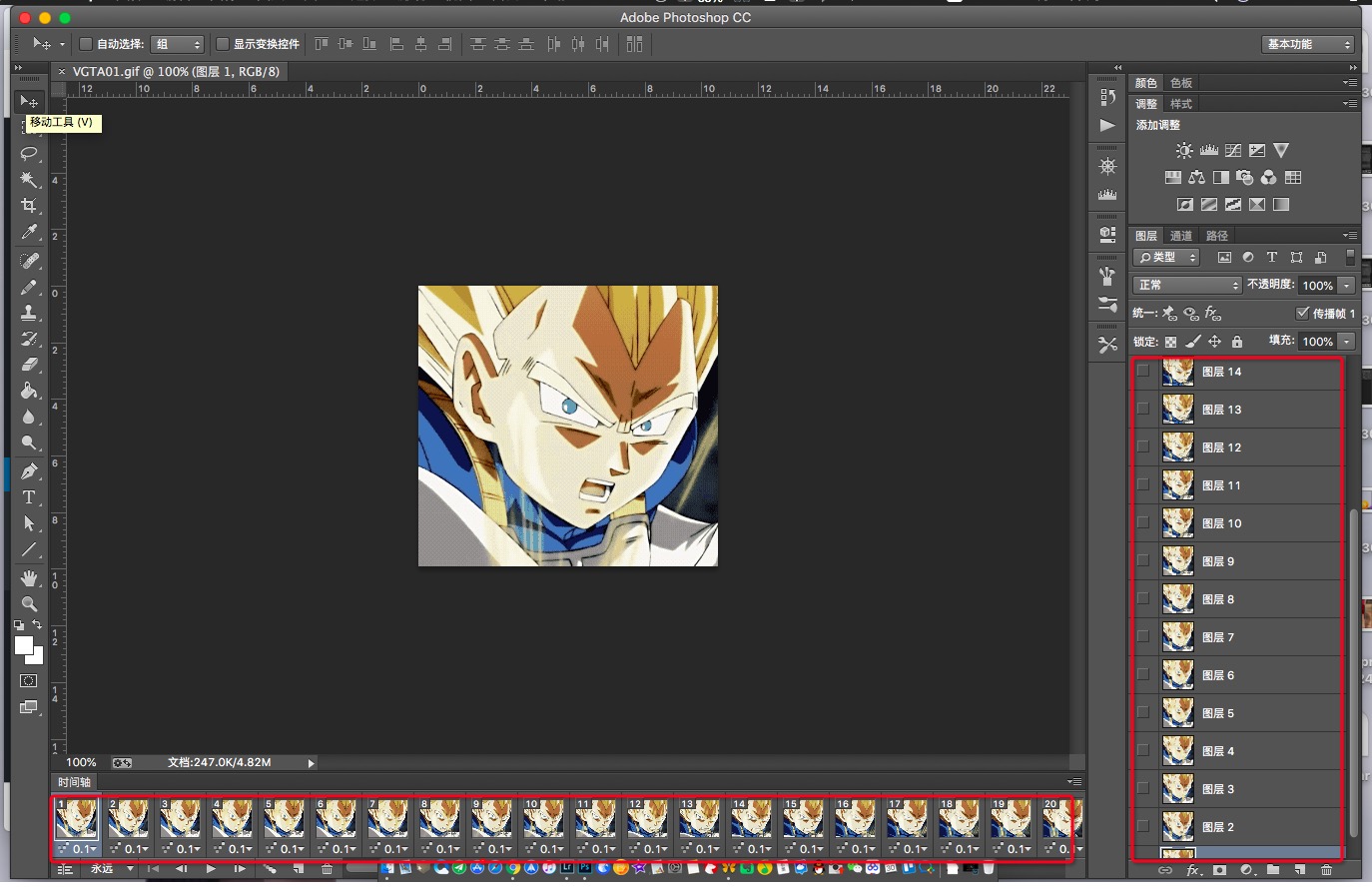Viewport: 1372px width, 889px height.
Task: Open the 色板 tab
Action: coord(1181,83)
